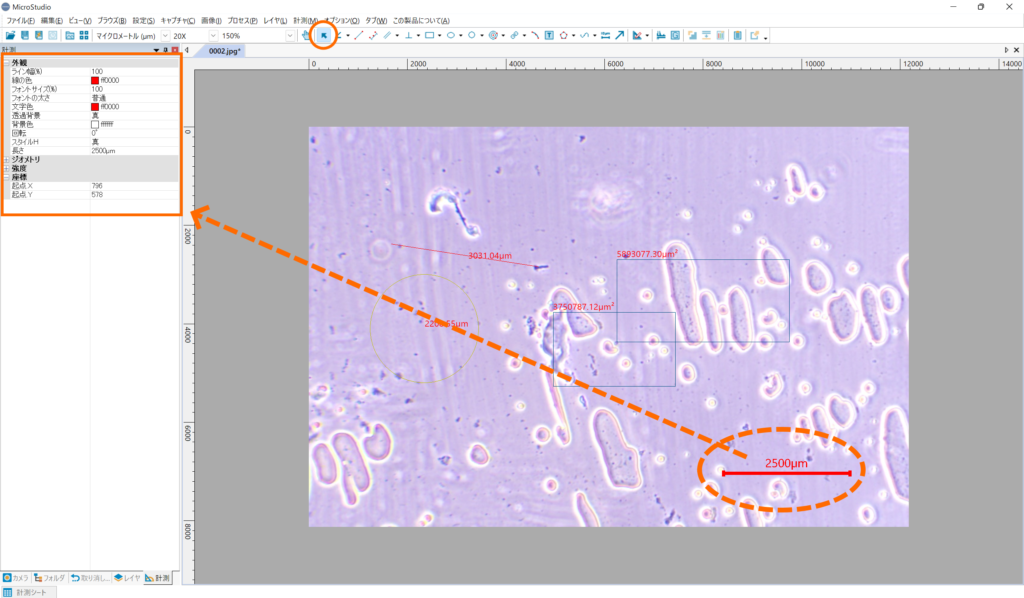Pick the ellipse measurement tool
Image resolution: width=1024 pixels, height=598 pixels.
[451, 35]
